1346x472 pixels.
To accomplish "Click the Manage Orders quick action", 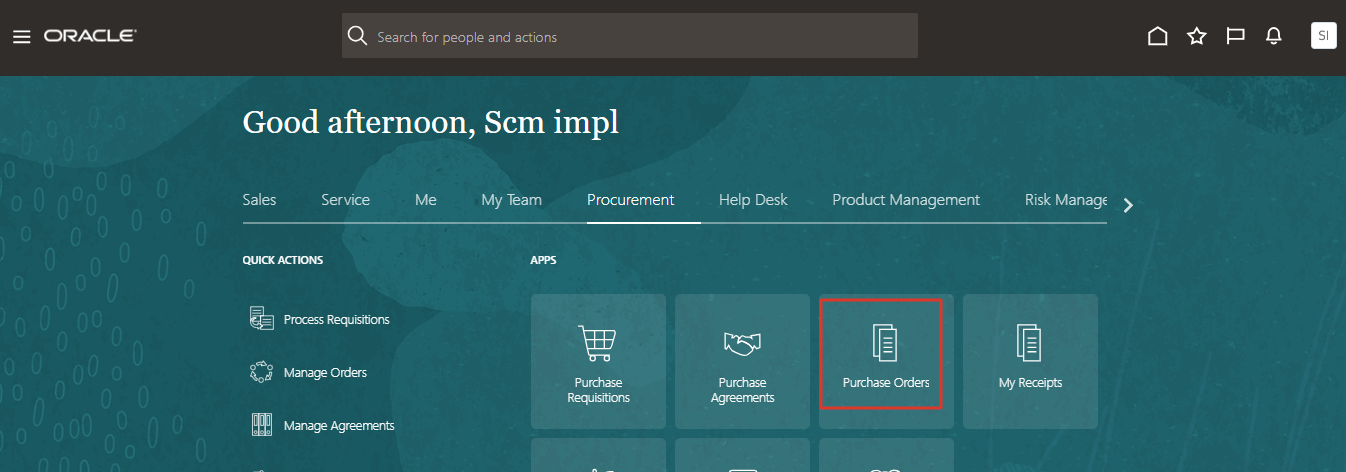I will [324, 373].
